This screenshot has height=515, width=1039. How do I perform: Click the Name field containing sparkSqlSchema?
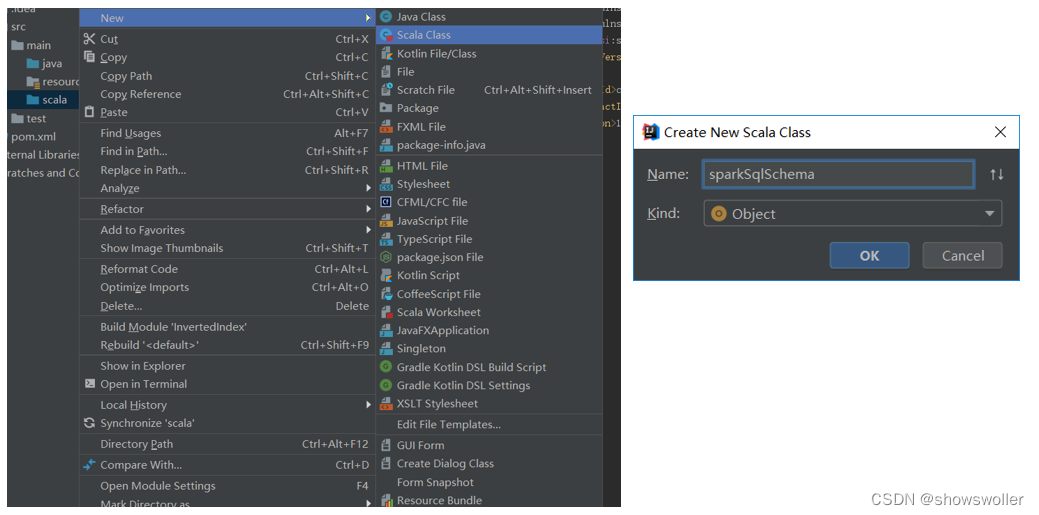coord(838,175)
